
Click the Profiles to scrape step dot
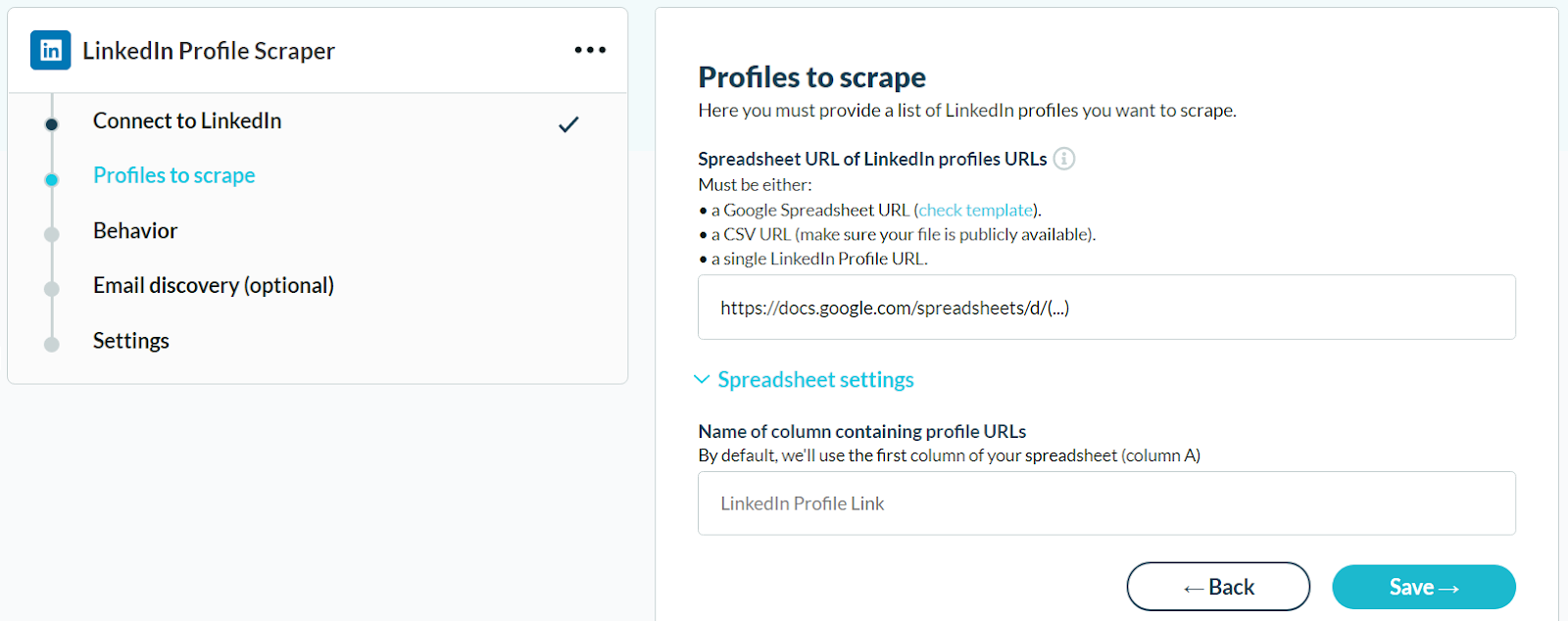52,179
